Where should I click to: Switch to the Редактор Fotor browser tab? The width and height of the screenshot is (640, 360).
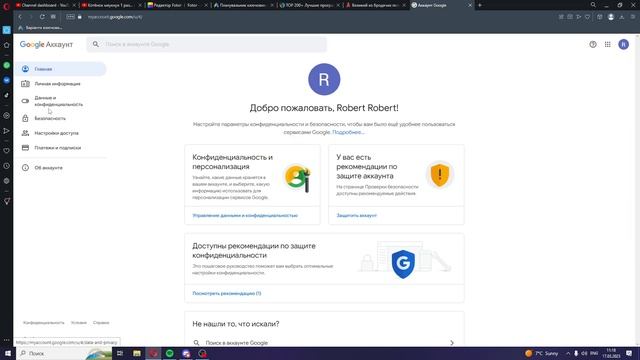tap(177, 5)
